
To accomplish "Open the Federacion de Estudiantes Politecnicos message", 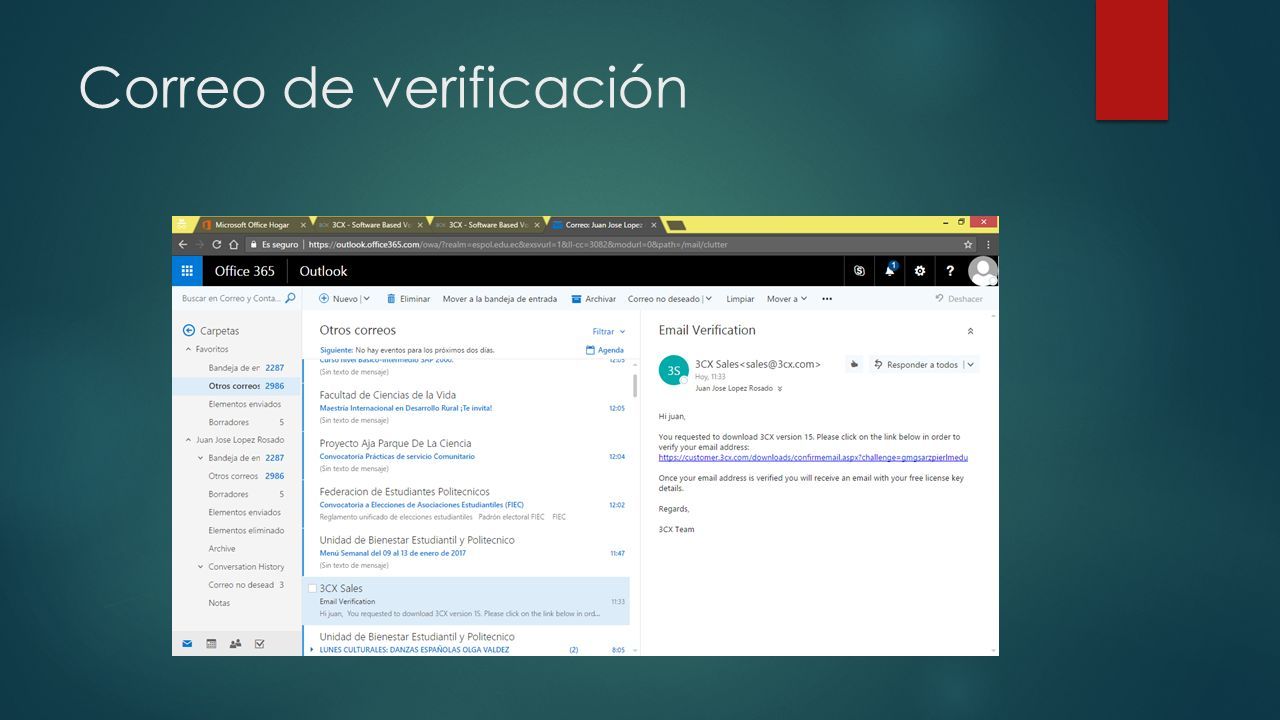I will point(466,504).
